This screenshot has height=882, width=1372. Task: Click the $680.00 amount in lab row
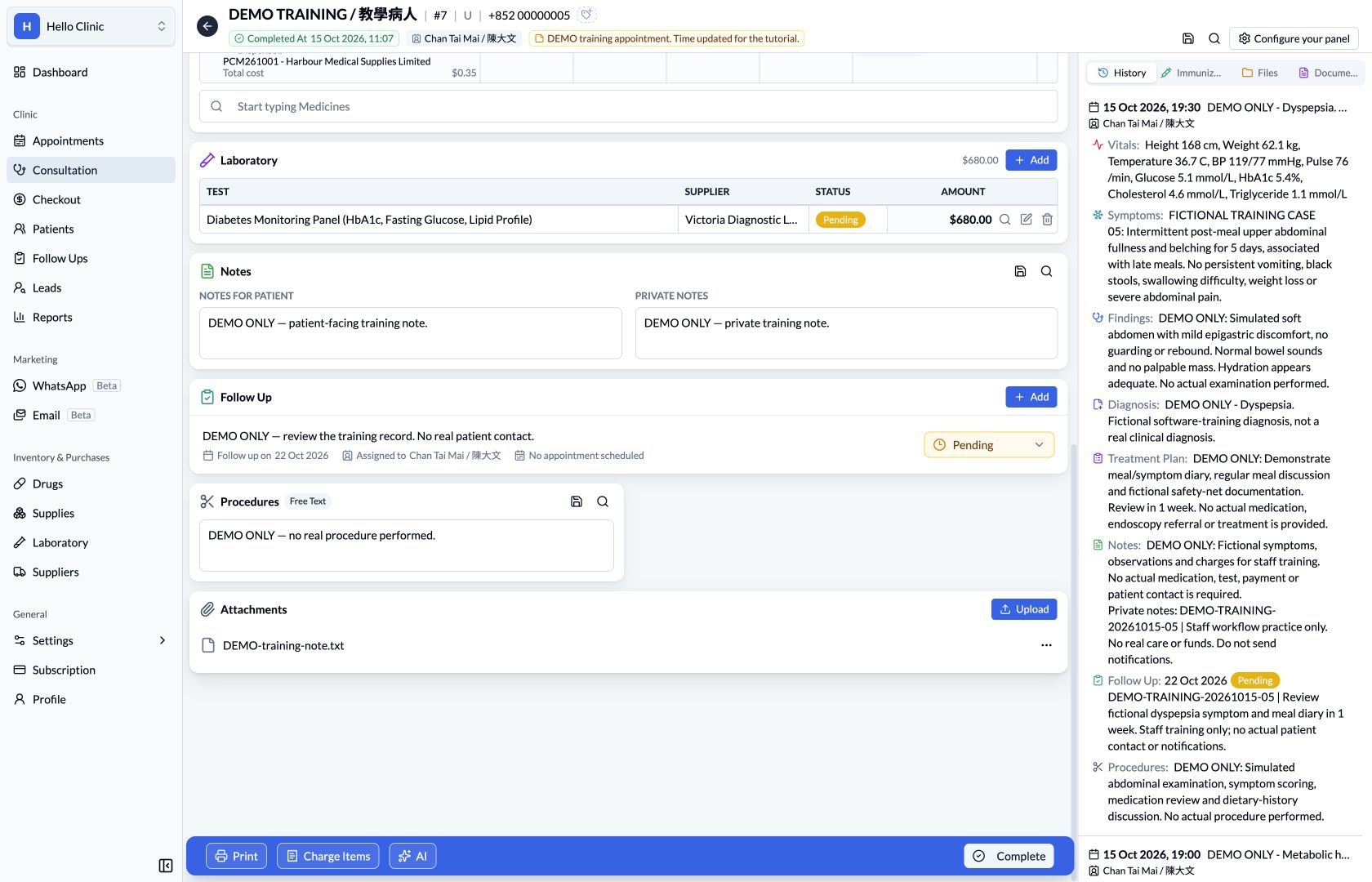970,220
